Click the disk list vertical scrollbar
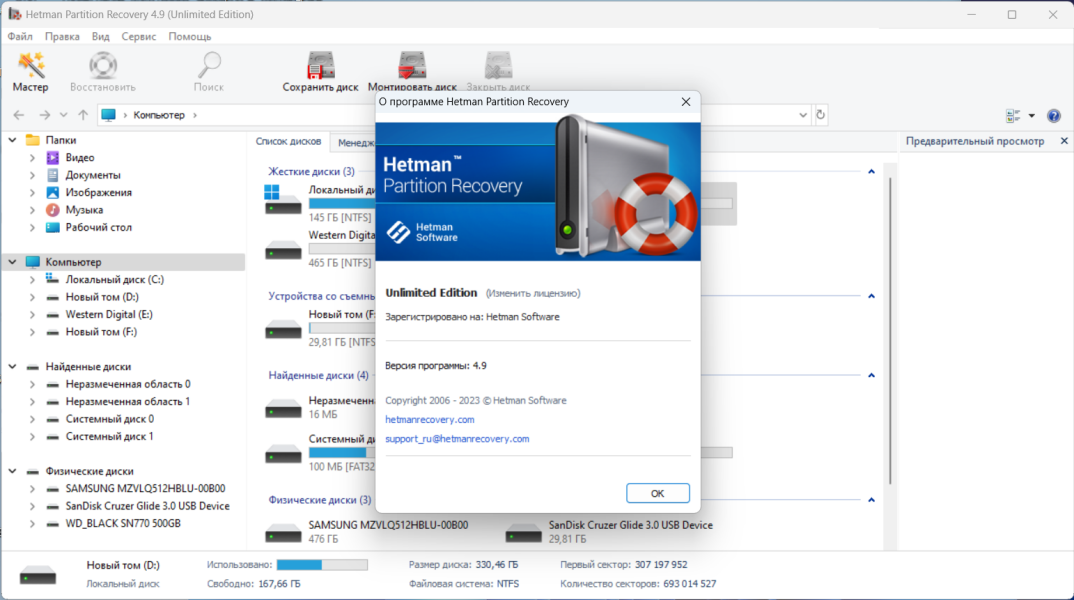Screen dimensions: 1074x600 coord(890,330)
